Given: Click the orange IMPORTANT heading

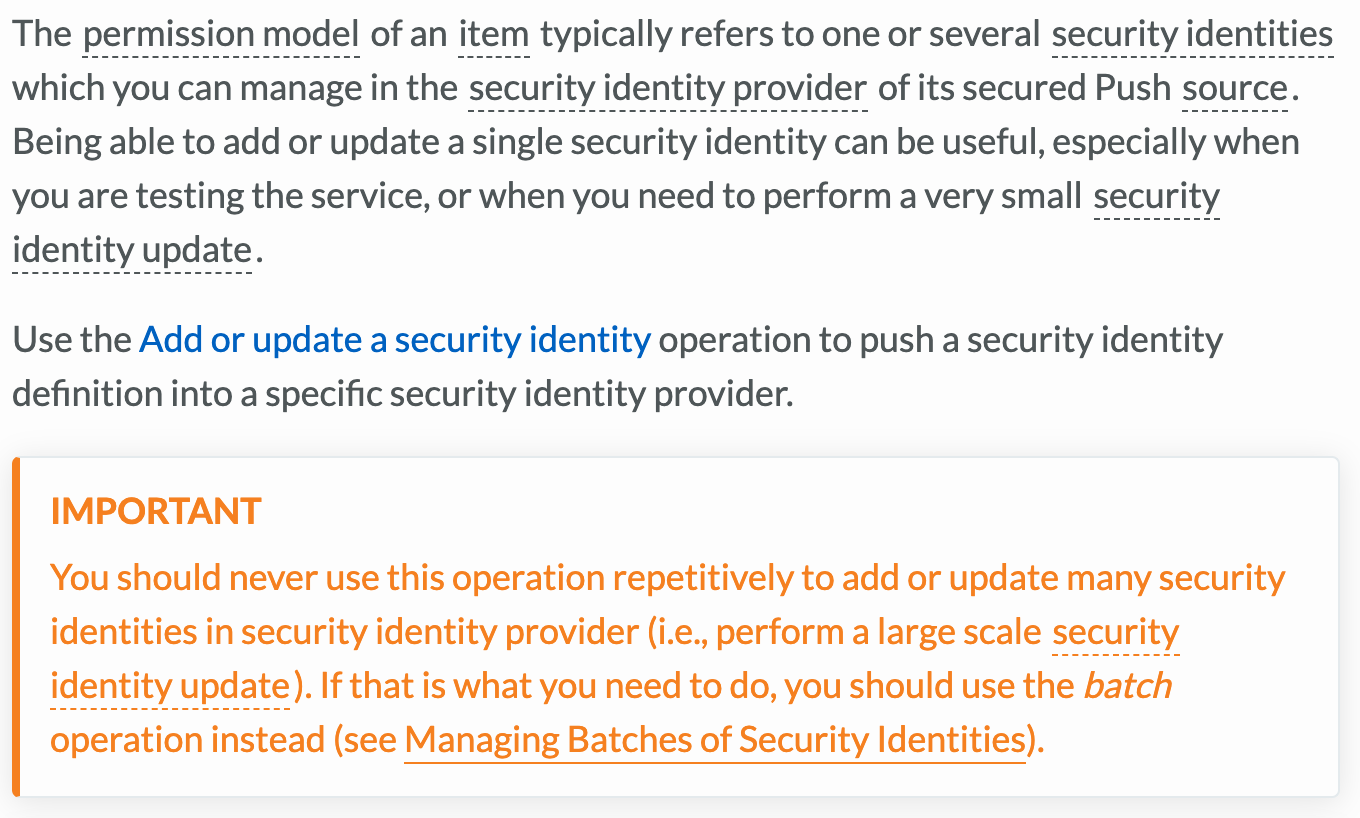Looking at the screenshot, I should [156, 511].
